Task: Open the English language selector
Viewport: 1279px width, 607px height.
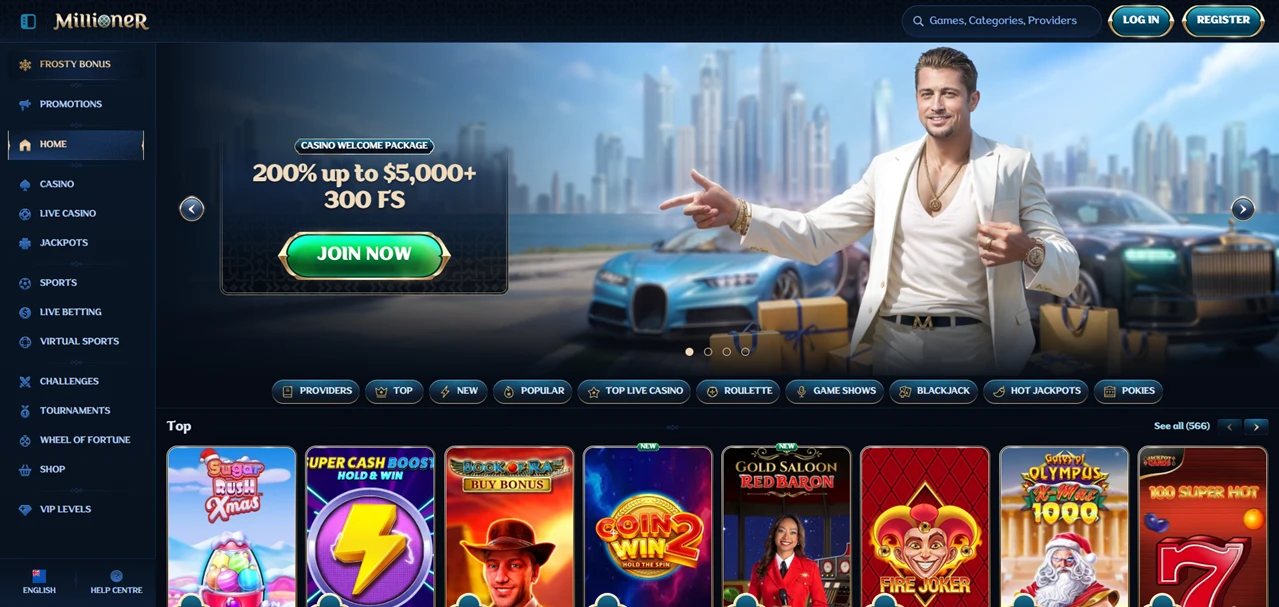Action: point(39,582)
